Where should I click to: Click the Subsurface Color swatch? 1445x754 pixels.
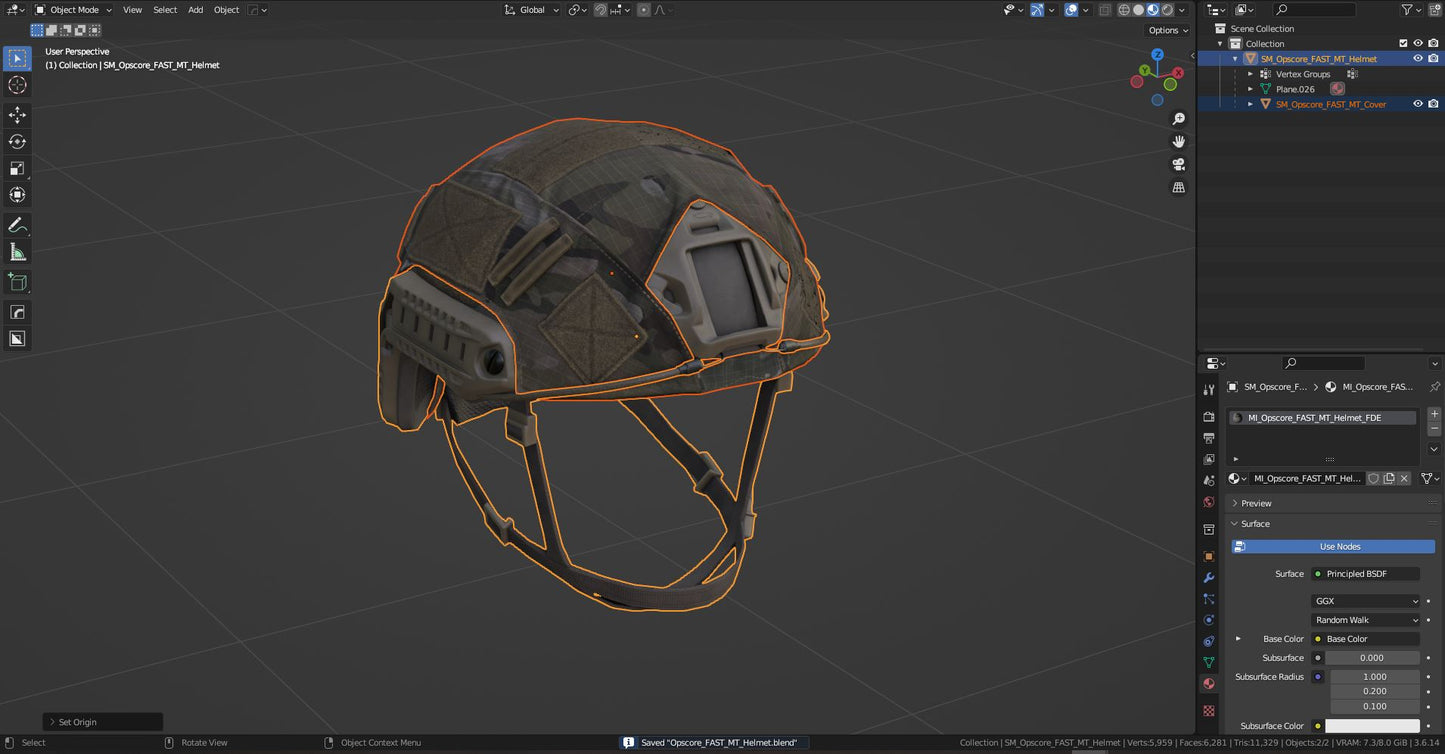(x=1373, y=725)
